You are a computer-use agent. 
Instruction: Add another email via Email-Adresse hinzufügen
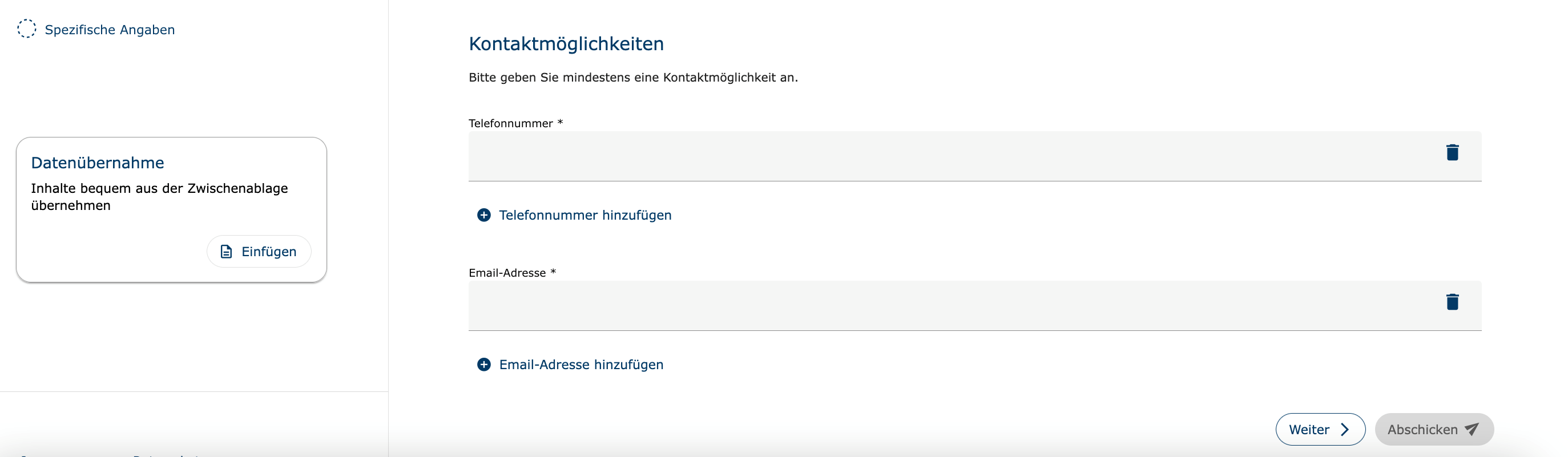581,365
